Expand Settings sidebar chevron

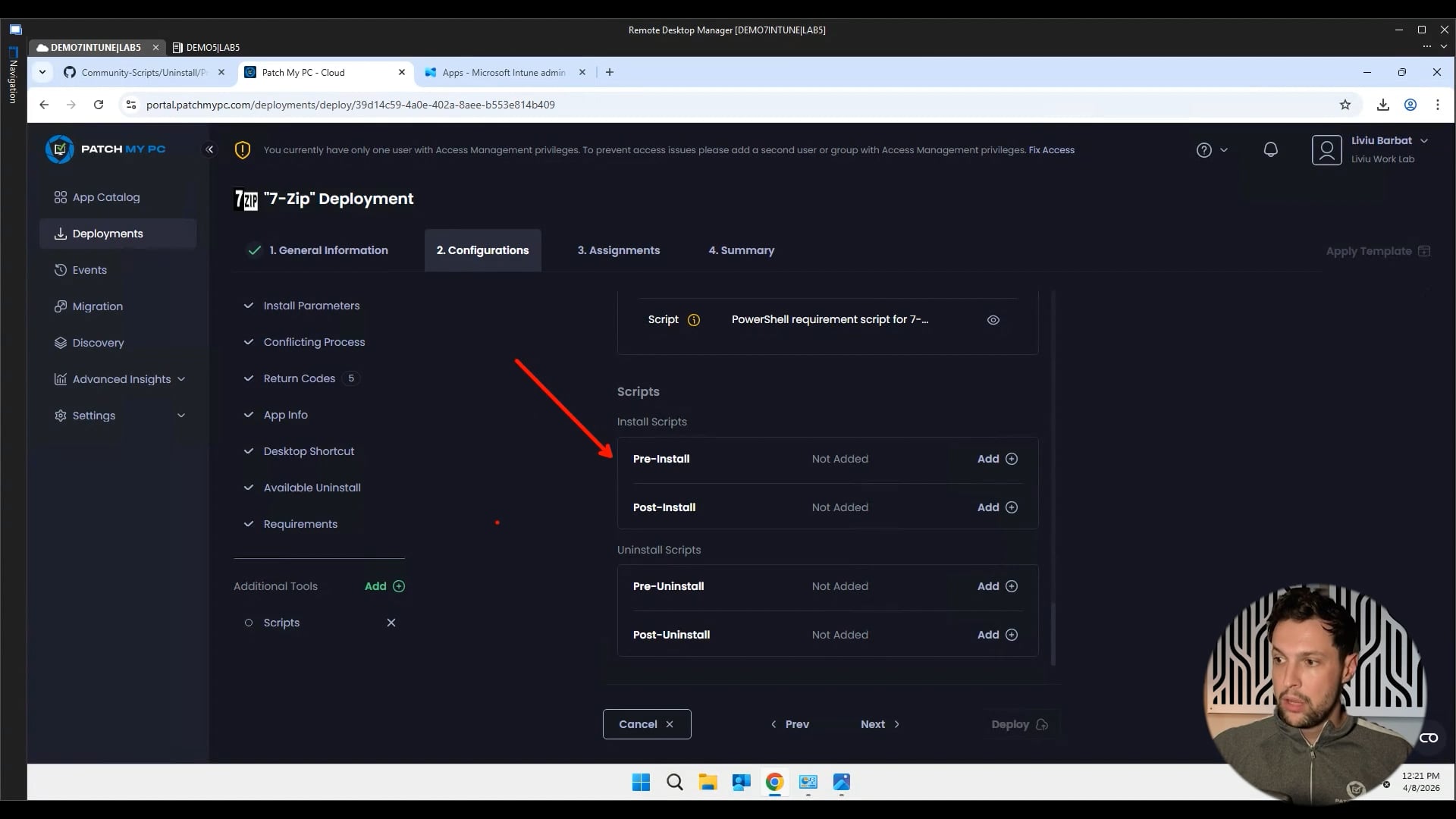pos(181,416)
